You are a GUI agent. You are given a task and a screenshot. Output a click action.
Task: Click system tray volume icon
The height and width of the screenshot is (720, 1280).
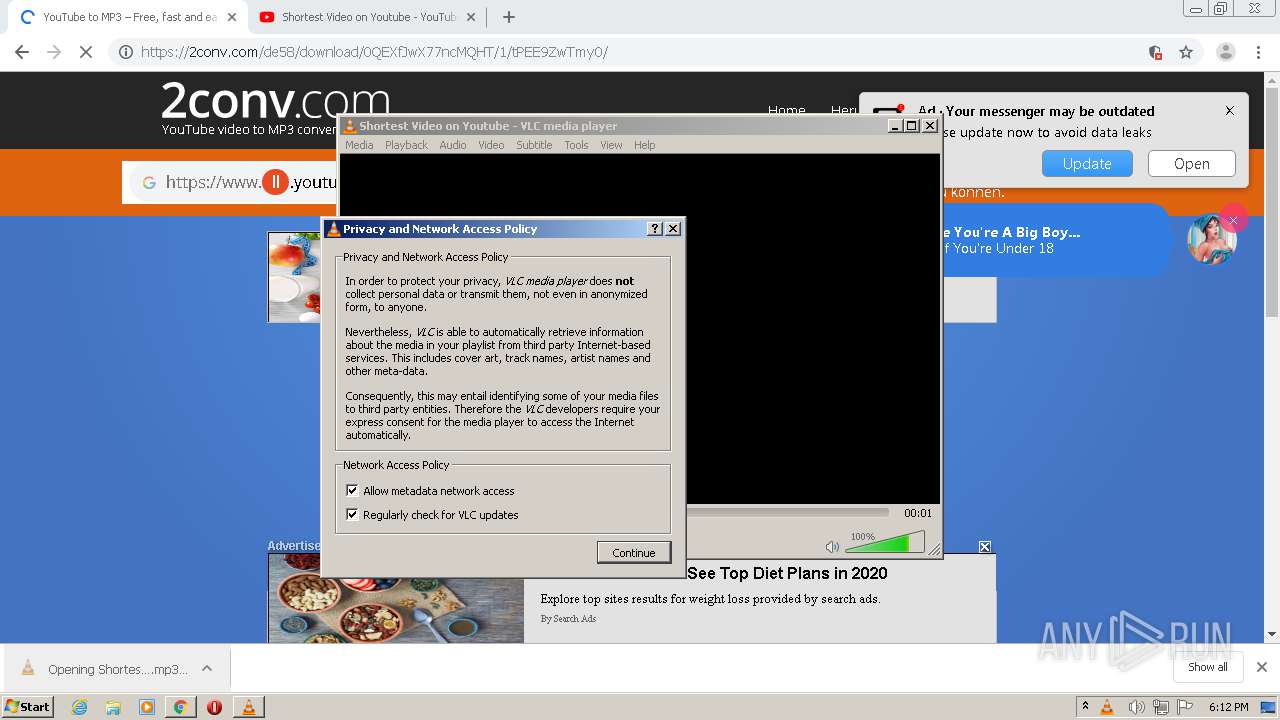(x=1136, y=707)
